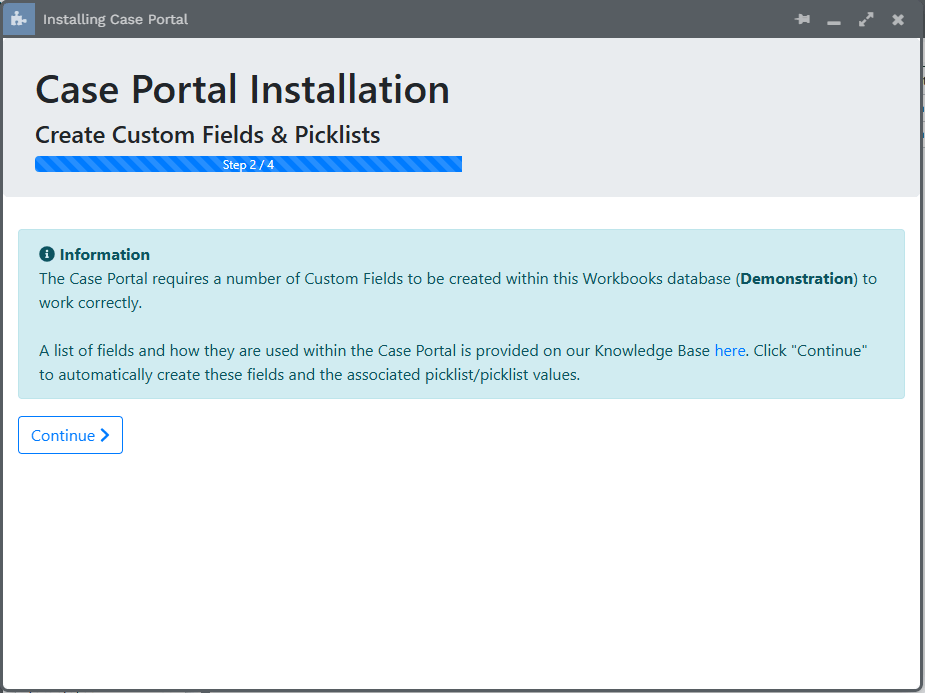Open the Knowledge Base 'here' link
The width and height of the screenshot is (925, 693).
point(730,351)
